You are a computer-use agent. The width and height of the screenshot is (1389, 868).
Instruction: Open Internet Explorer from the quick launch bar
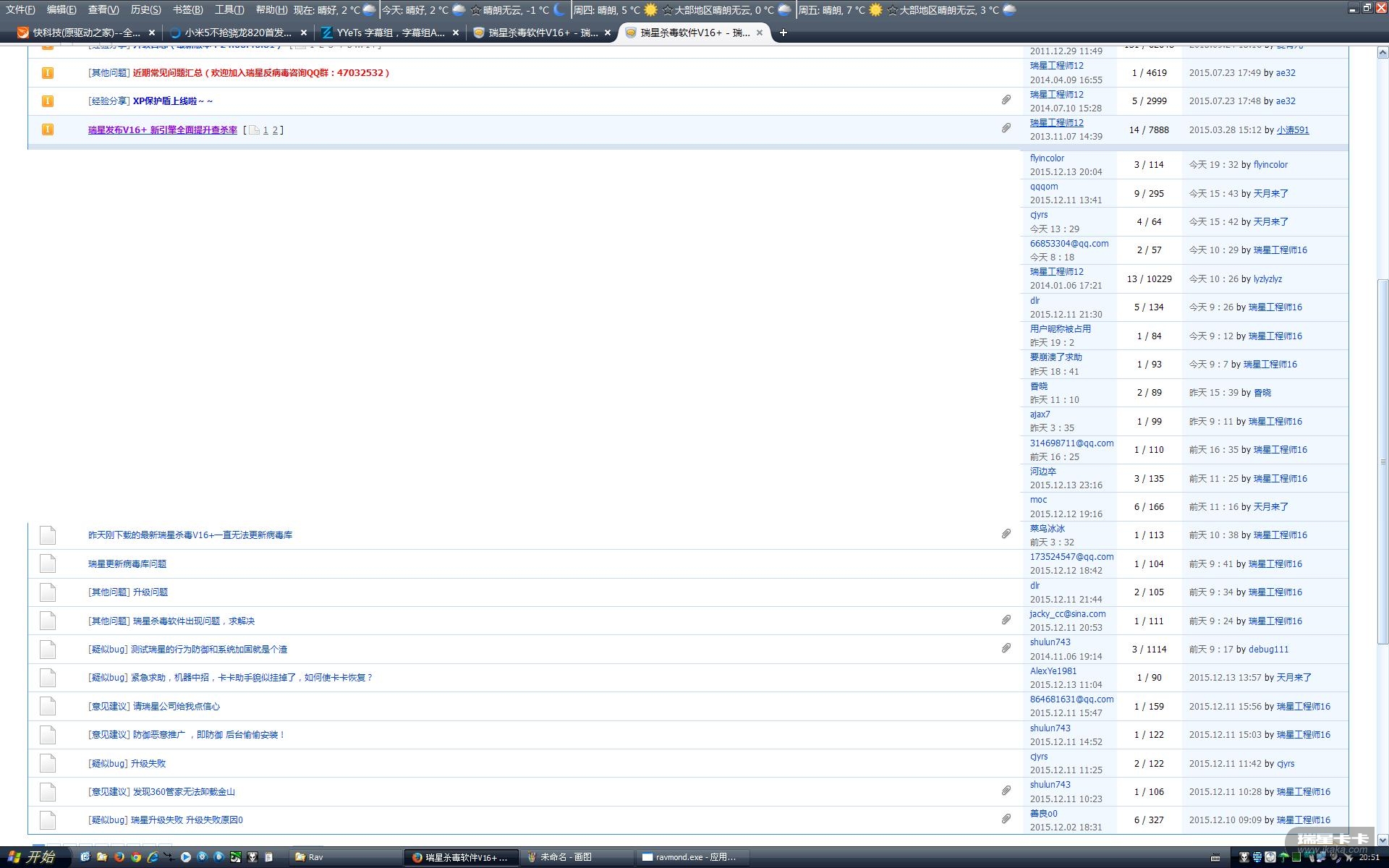153,857
